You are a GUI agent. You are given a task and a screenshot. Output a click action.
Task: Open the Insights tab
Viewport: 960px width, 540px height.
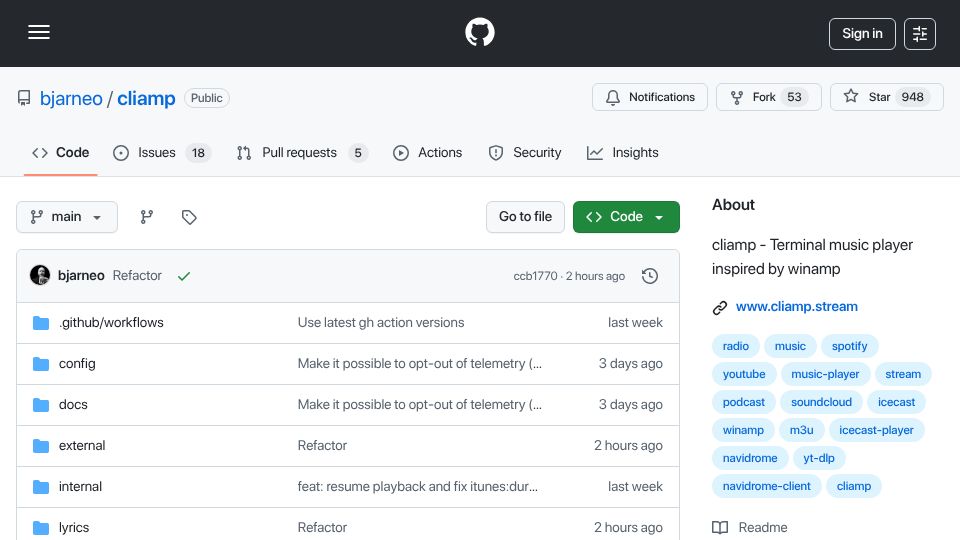(623, 153)
